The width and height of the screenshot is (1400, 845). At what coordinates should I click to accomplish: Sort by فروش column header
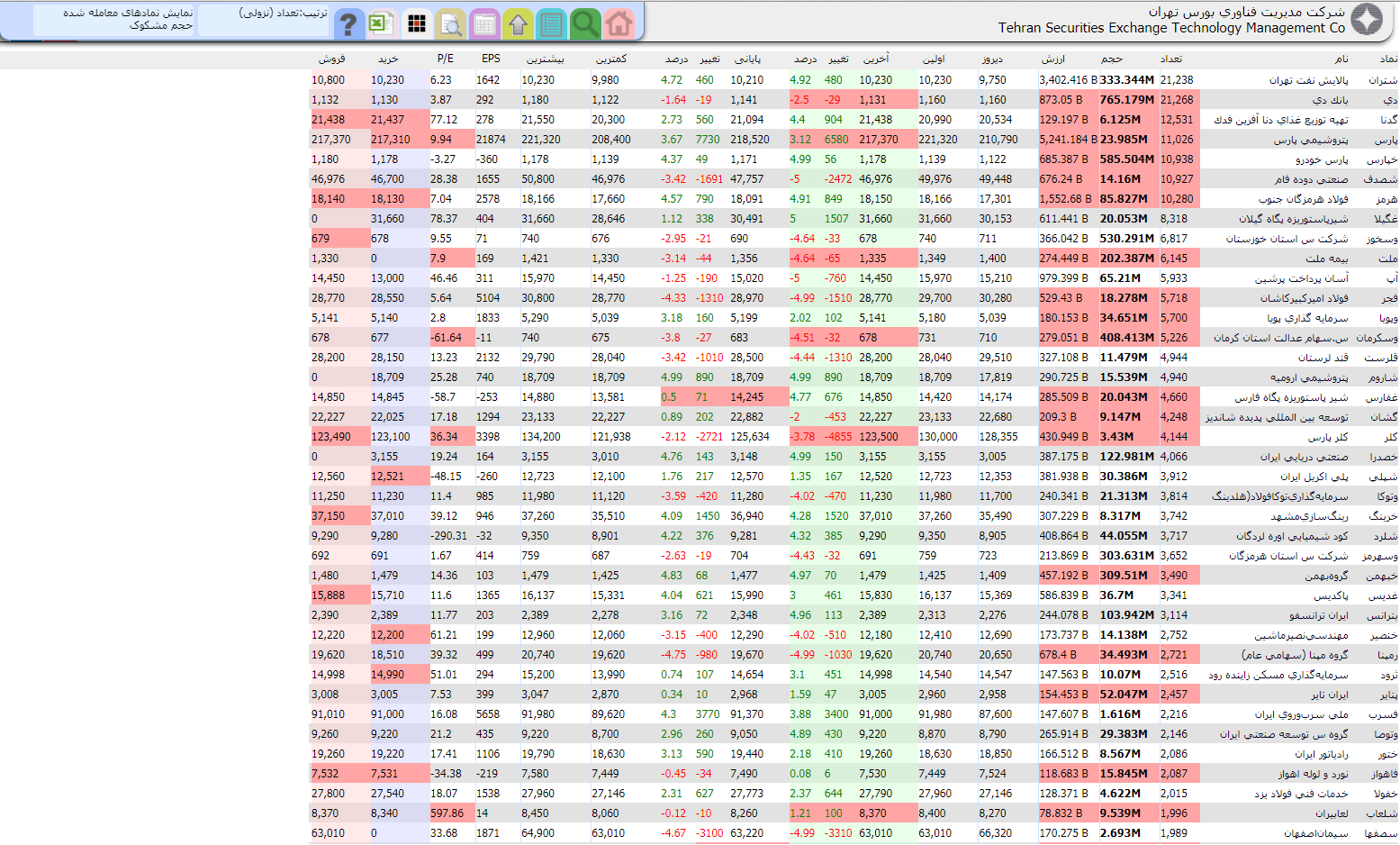(332, 59)
